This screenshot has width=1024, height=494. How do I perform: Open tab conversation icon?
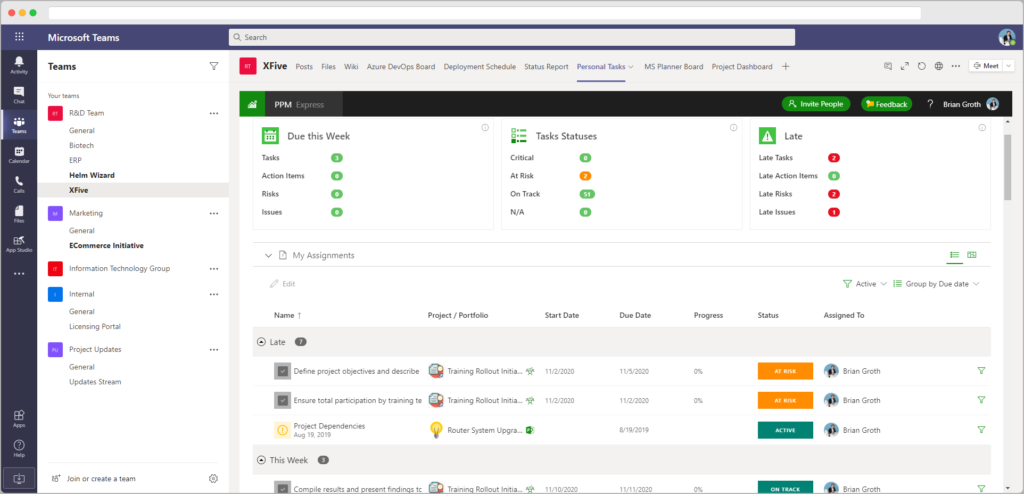pos(888,66)
